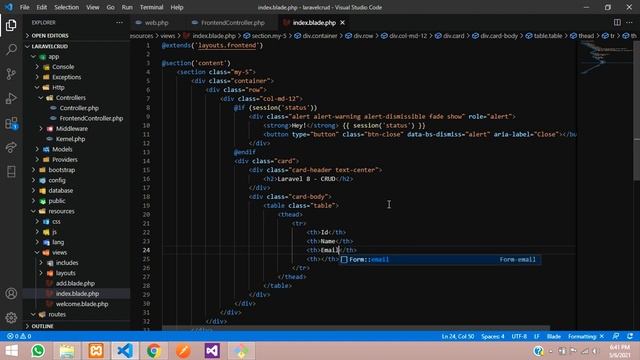
Task: Click the system tray help icon
Action: [538, 351]
